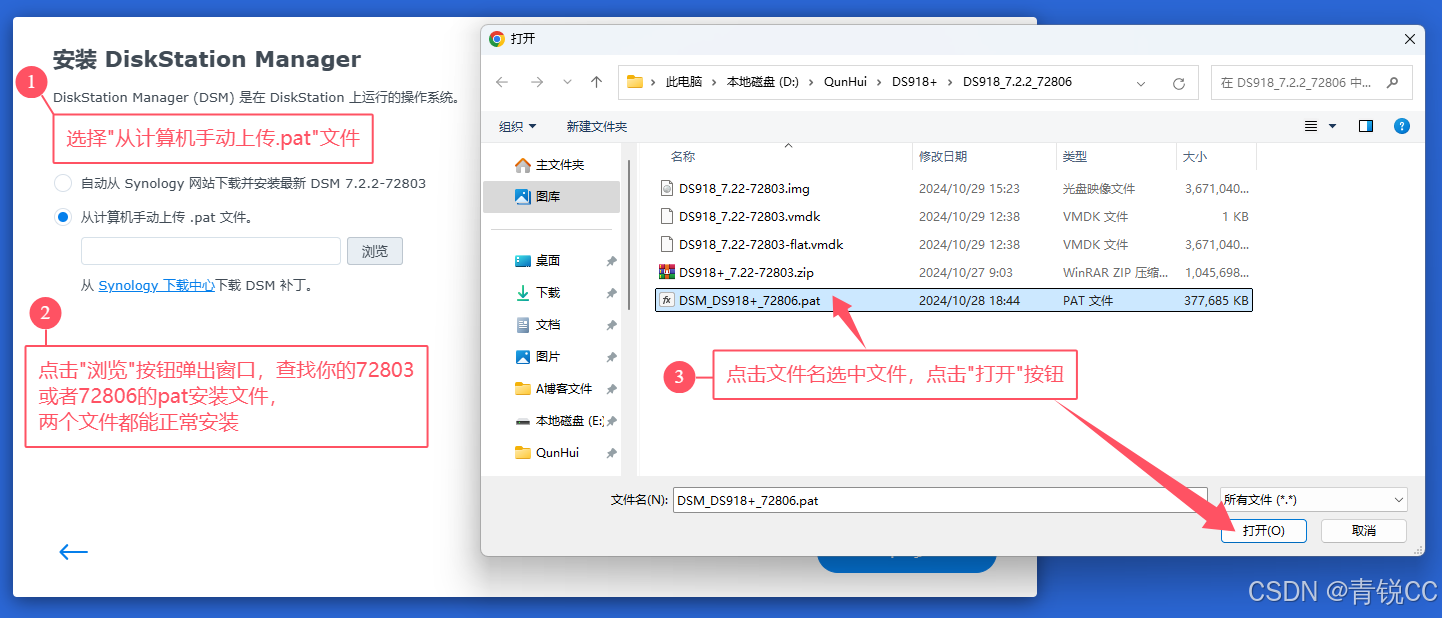Click 377,685 KB size cell
Viewport: 1442px width, 618px height.
click(x=1215, y=300)
